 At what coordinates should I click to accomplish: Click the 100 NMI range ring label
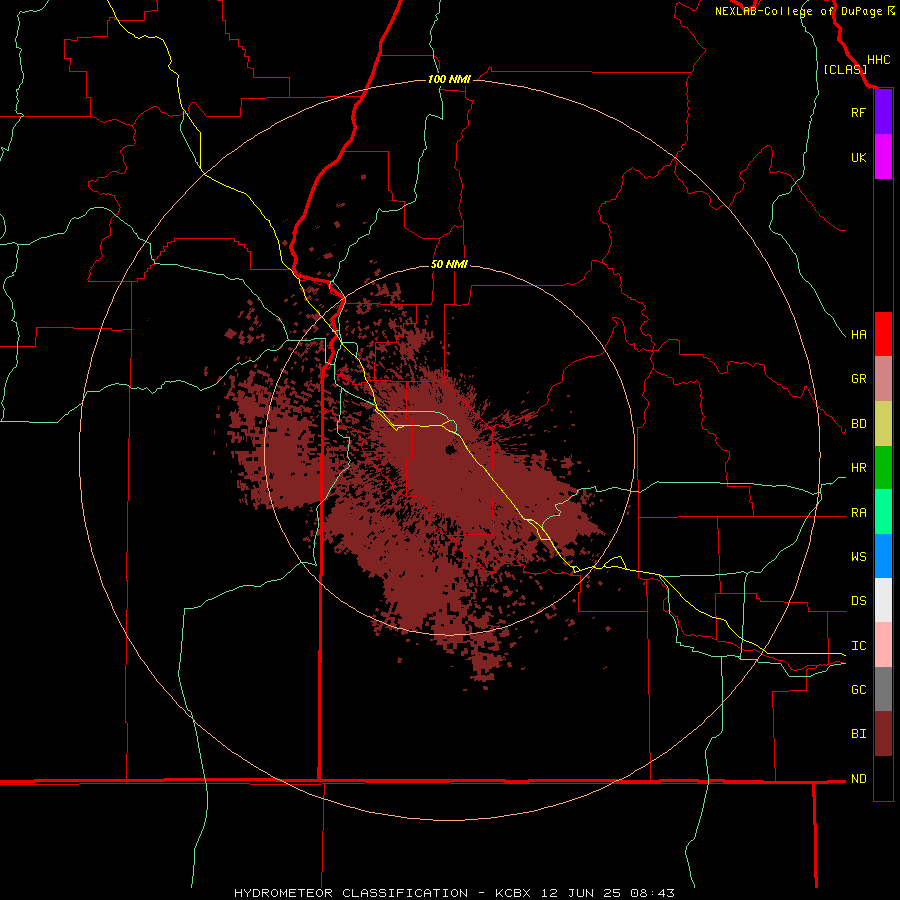point(449,79)
